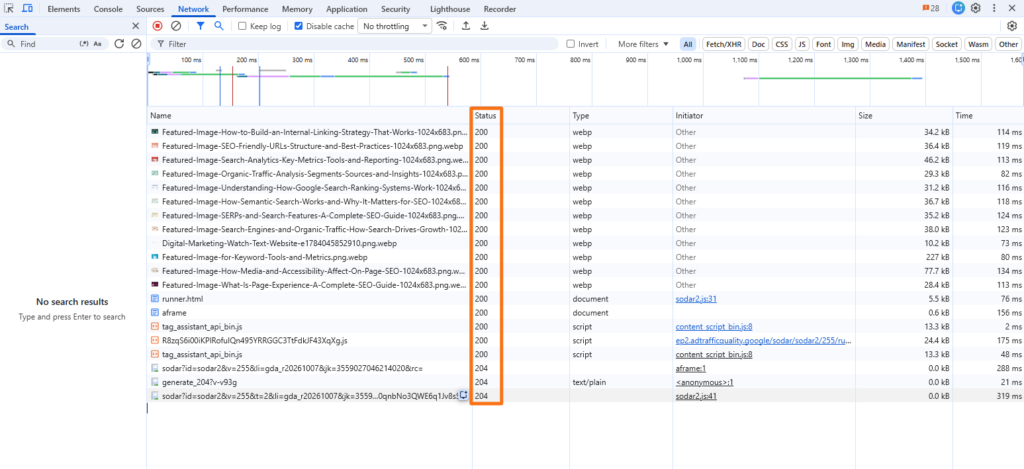1024x469 pixels.
Task: Open the Recorder tab
Action: pyautogui.click(x=500, y=9)
